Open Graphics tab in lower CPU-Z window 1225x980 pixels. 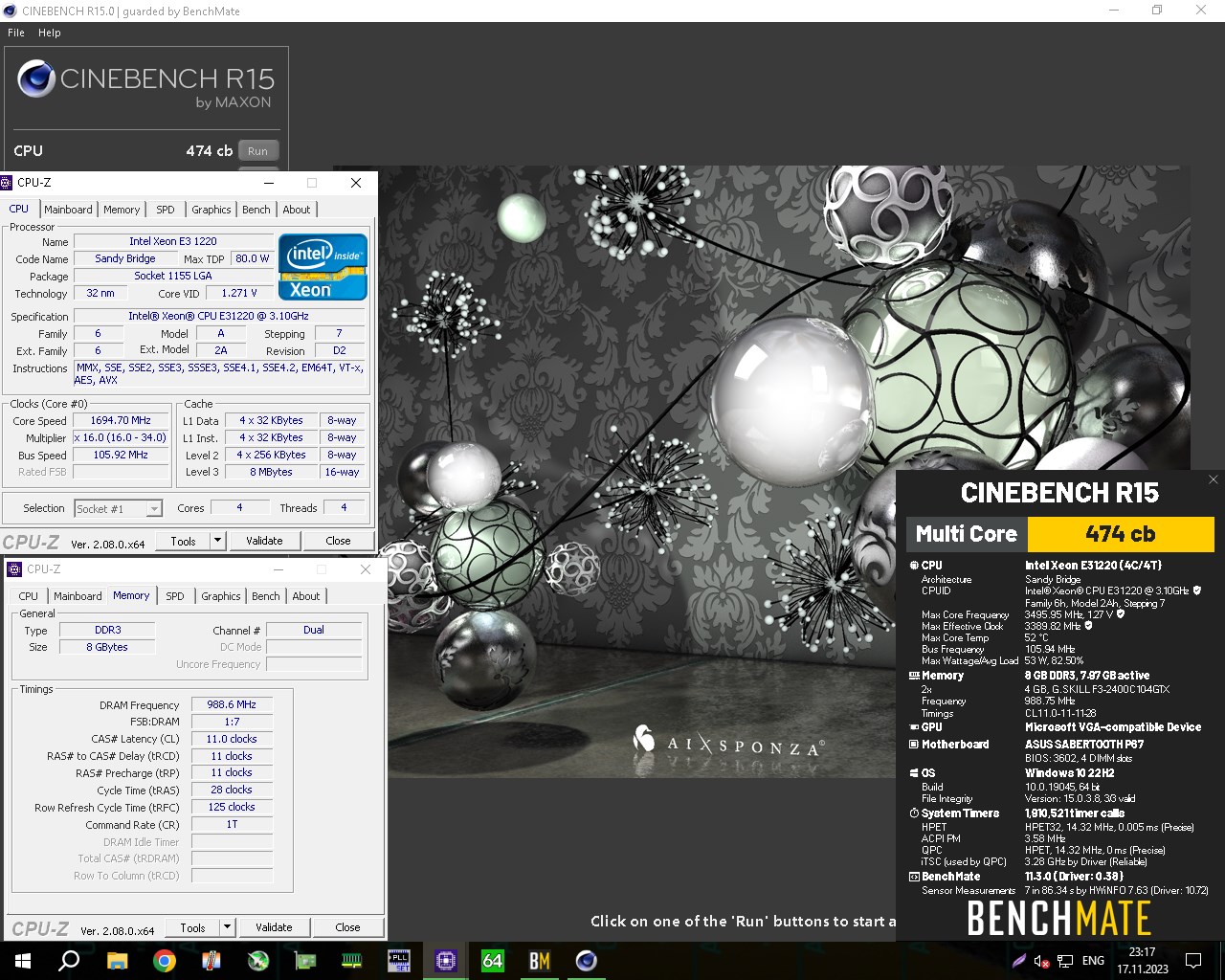point(221,596)
